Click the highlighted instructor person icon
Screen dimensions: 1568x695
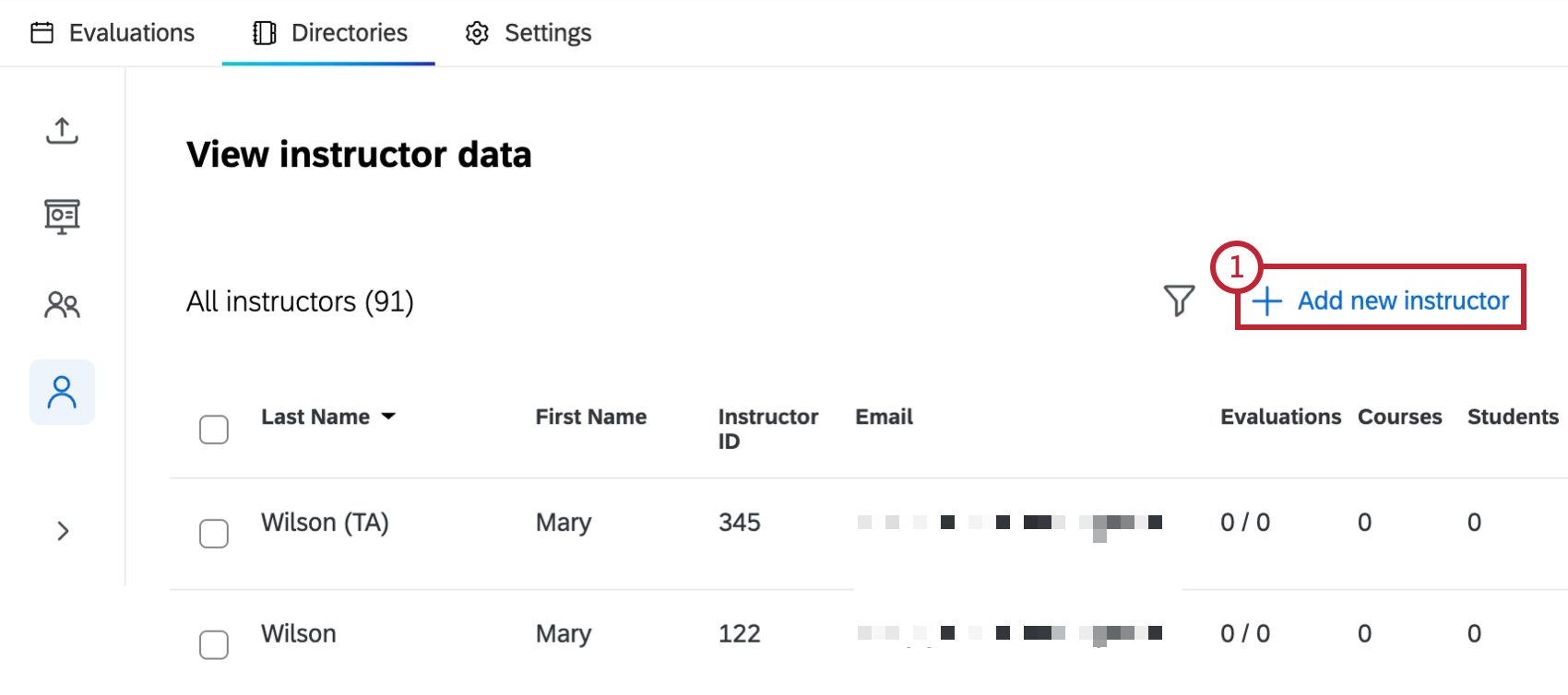(62, 392)
